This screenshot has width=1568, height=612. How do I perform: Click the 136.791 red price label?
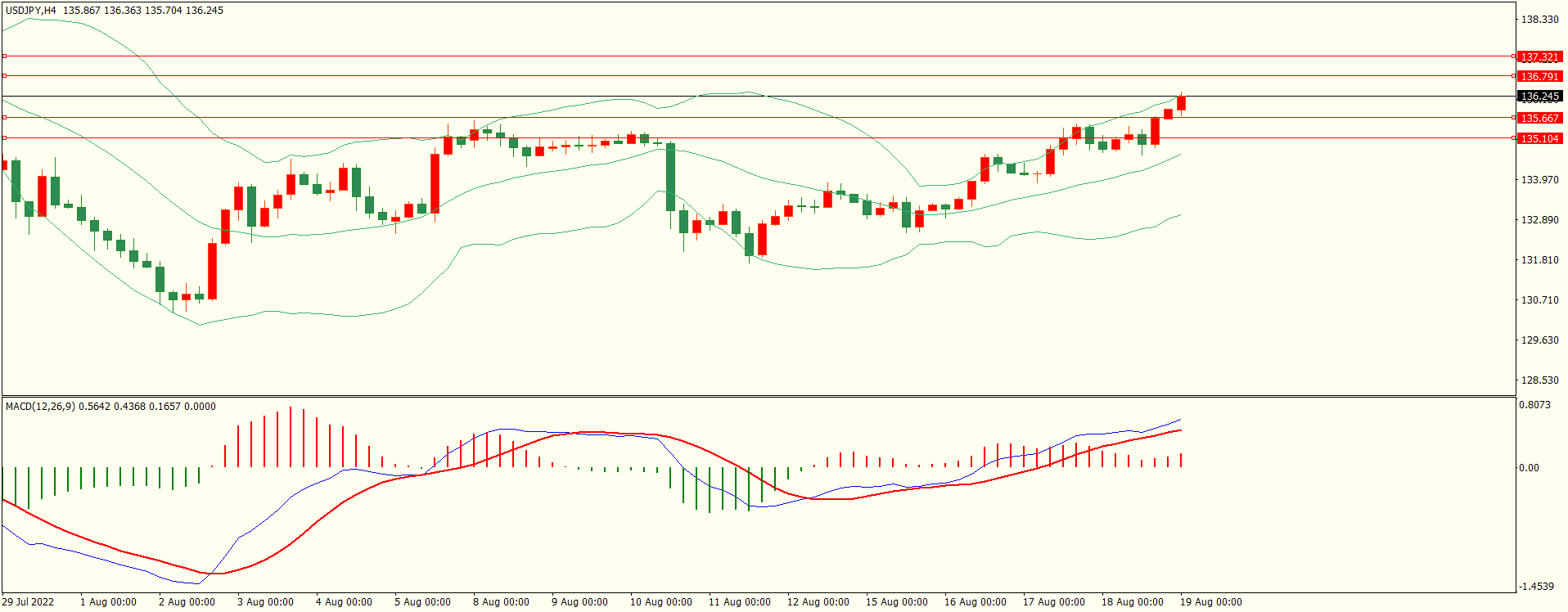tap(1539, 76)
